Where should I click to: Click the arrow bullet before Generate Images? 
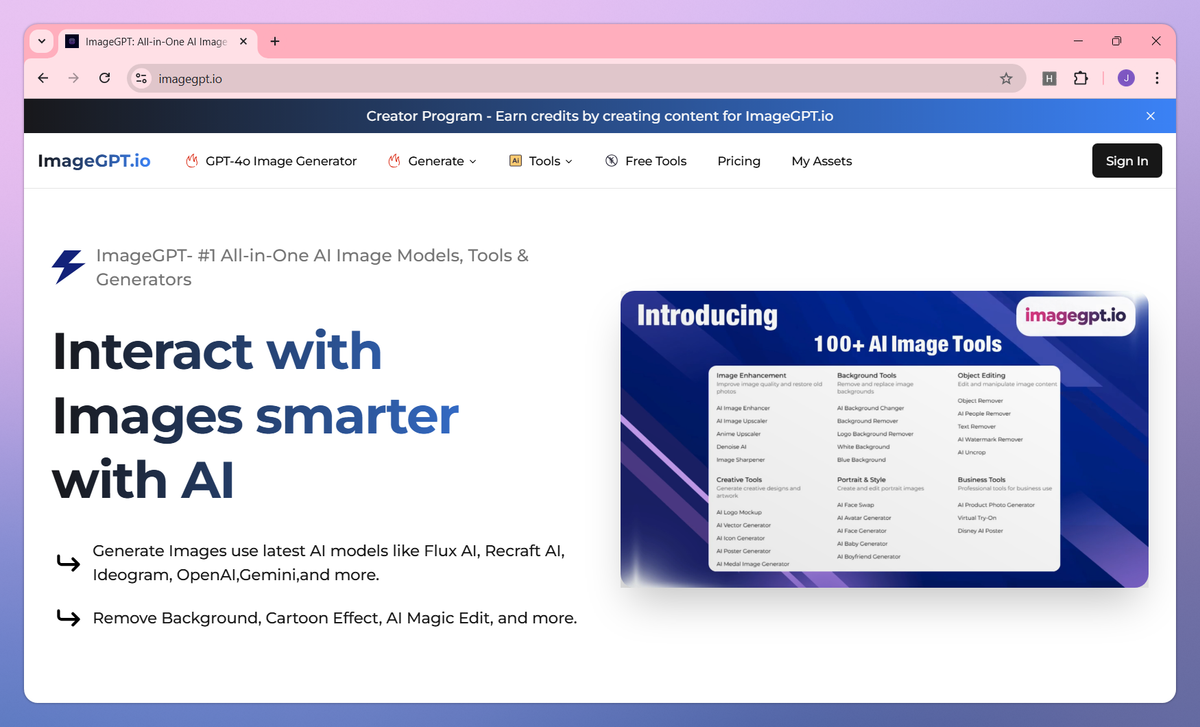tap(68, 565)
